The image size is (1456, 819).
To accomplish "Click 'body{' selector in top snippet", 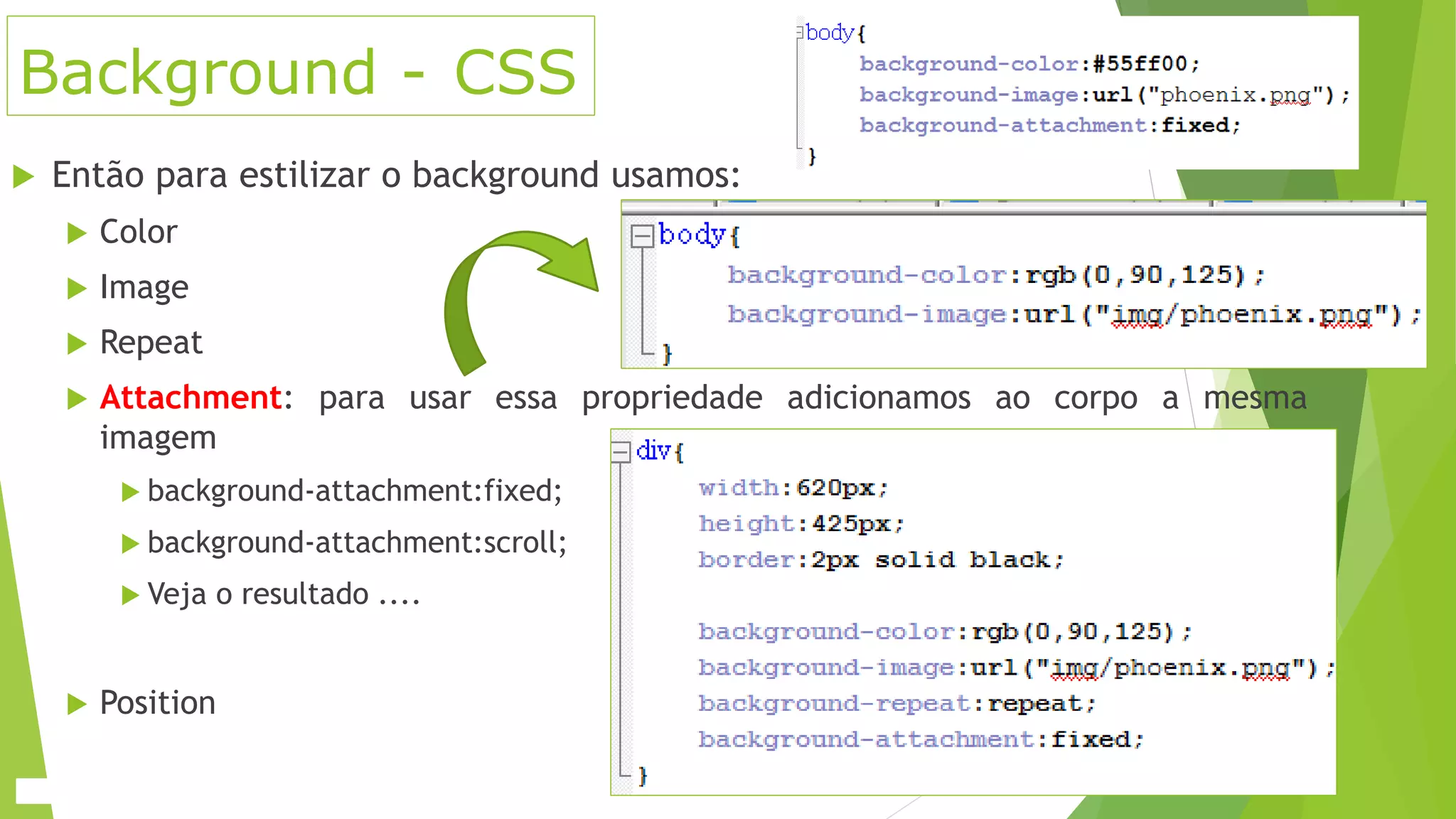I will coord(835,33).
